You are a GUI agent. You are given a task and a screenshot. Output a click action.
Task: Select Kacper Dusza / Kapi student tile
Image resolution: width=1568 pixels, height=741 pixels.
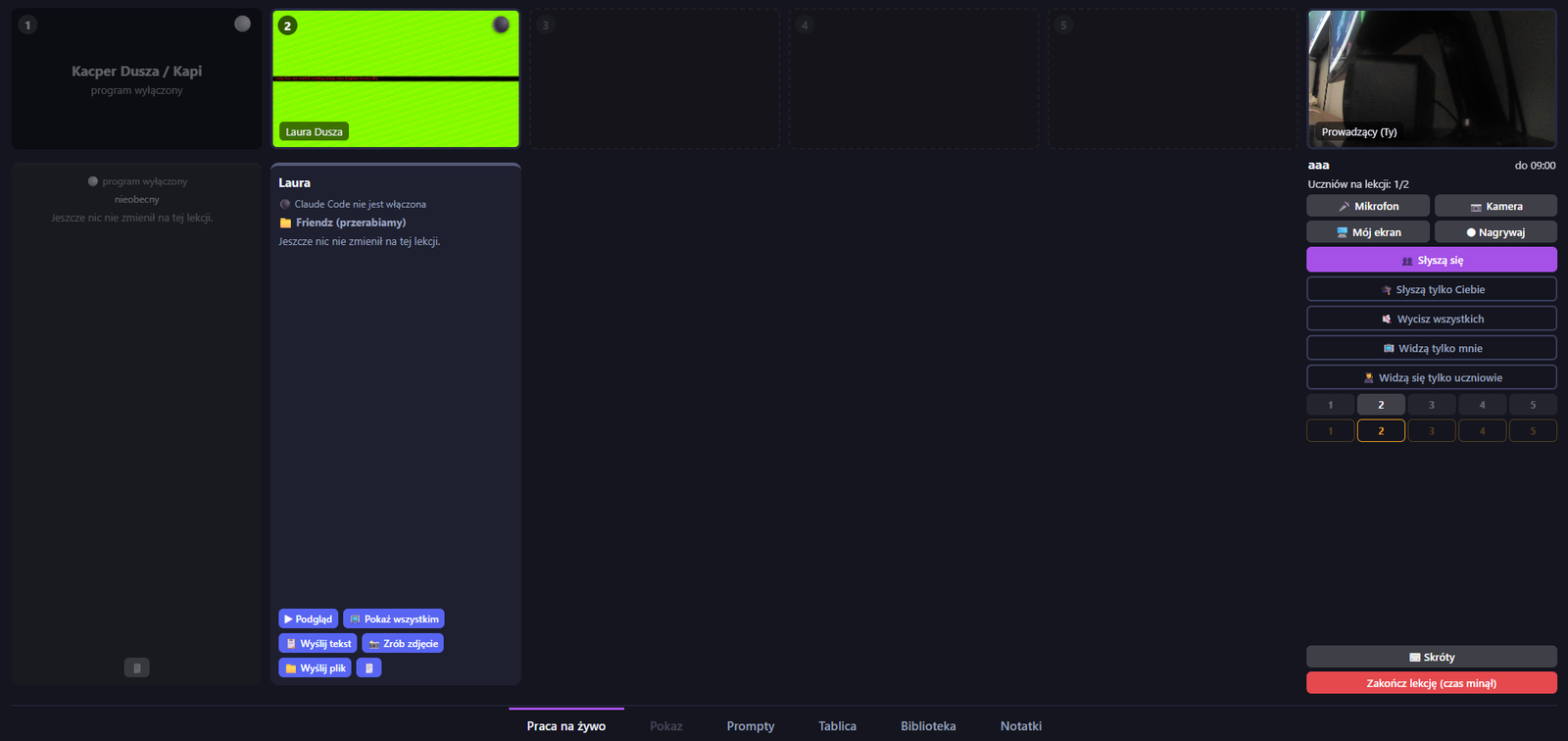coord(137,79)
